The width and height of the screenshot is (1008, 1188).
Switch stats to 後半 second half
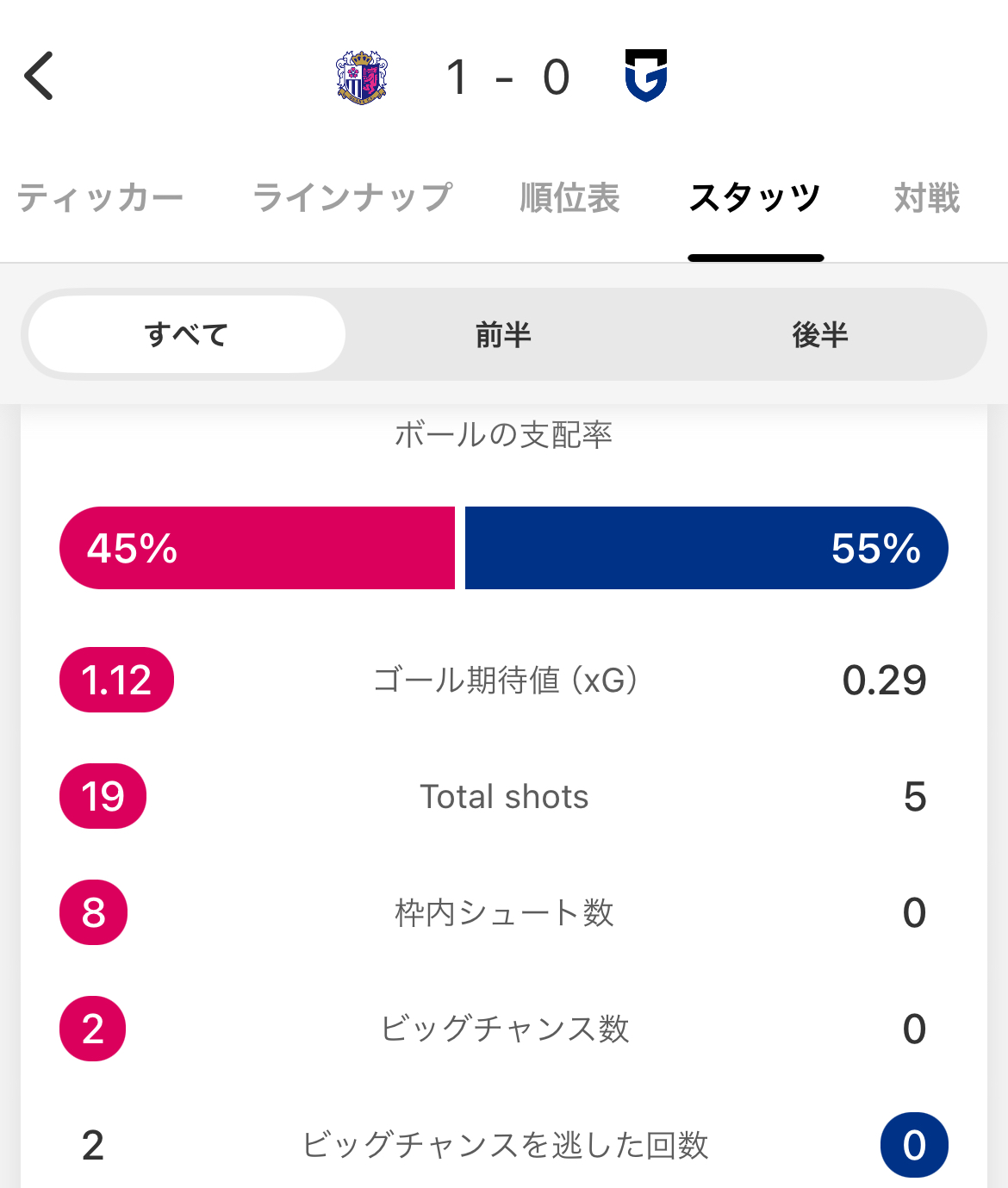[820, 334]
